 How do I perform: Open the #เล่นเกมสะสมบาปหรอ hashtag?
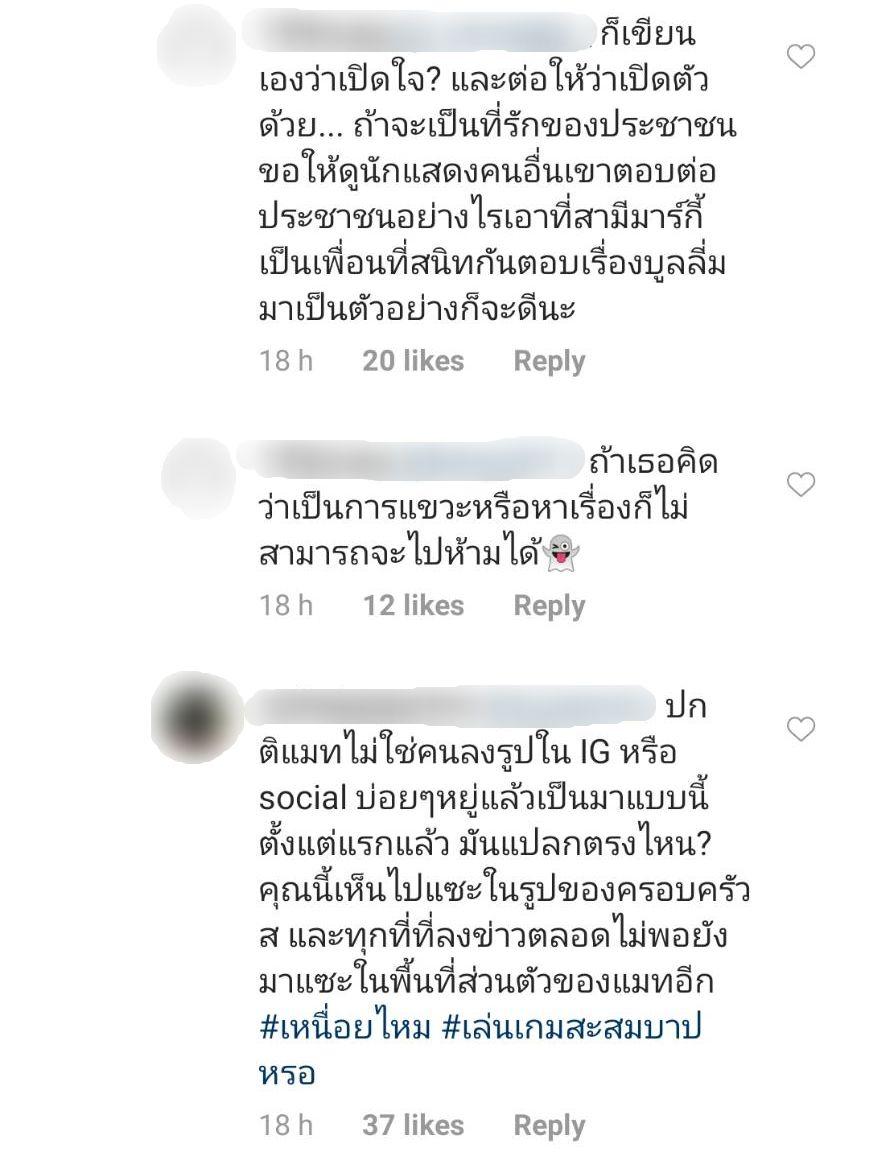click(x=480, y=1051)
